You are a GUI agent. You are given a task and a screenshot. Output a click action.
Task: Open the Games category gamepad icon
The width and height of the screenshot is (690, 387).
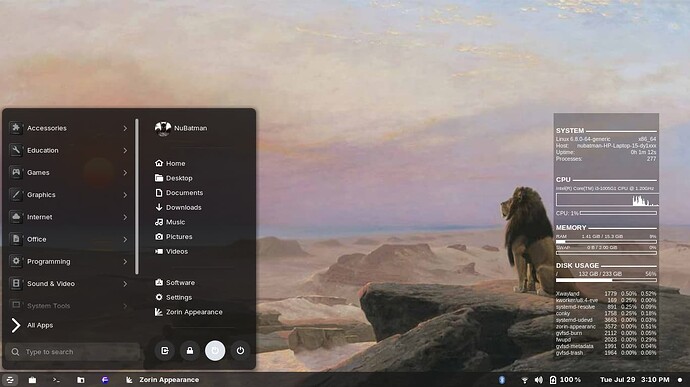pos(16,172)
